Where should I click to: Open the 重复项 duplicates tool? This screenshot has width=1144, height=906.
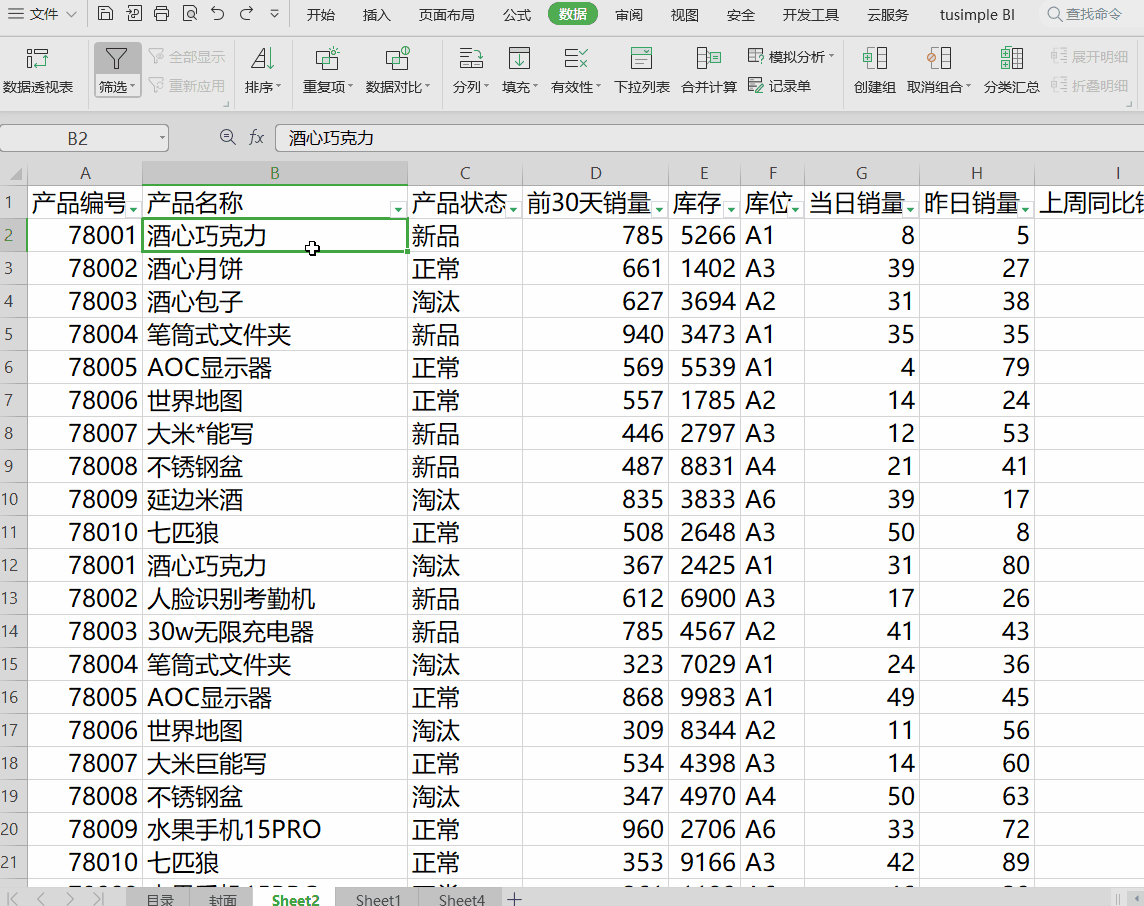coord(328,71)
